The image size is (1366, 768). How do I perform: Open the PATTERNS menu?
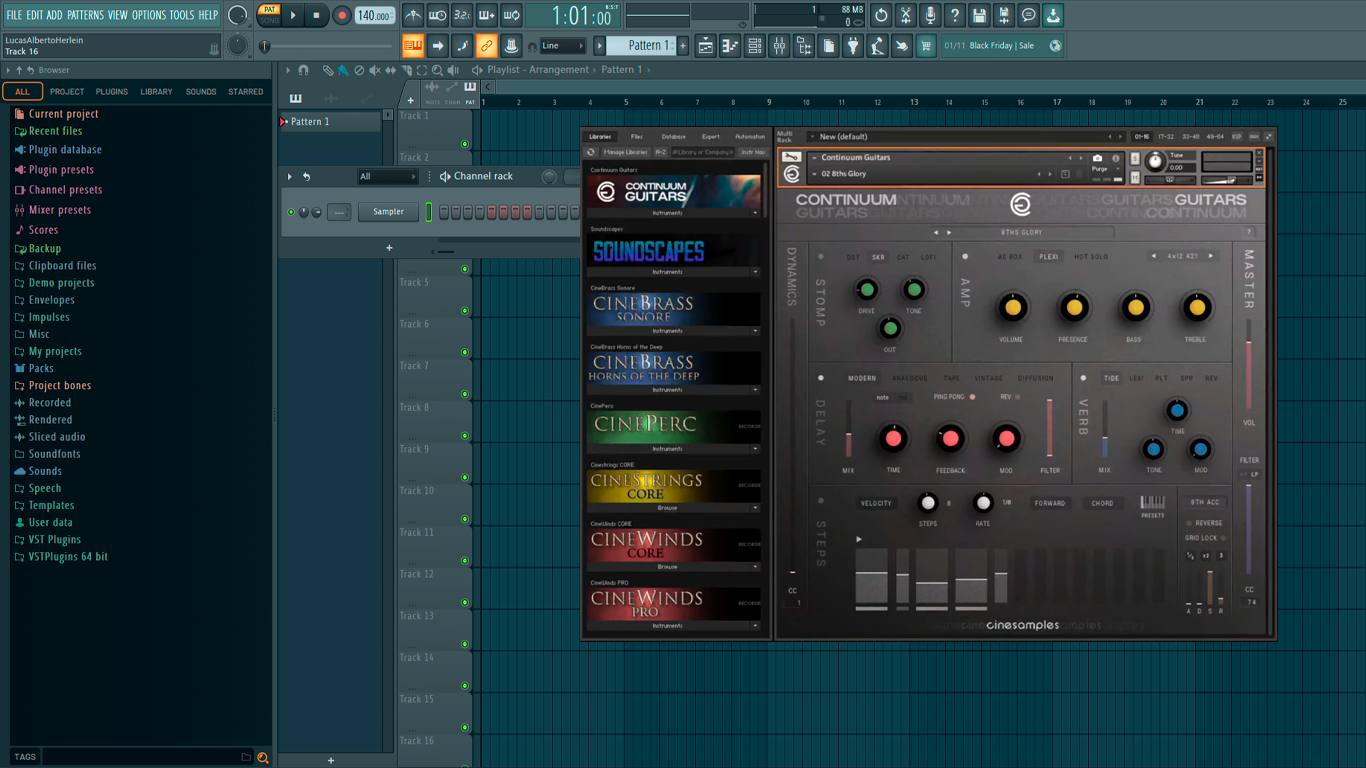coord(85,15)
